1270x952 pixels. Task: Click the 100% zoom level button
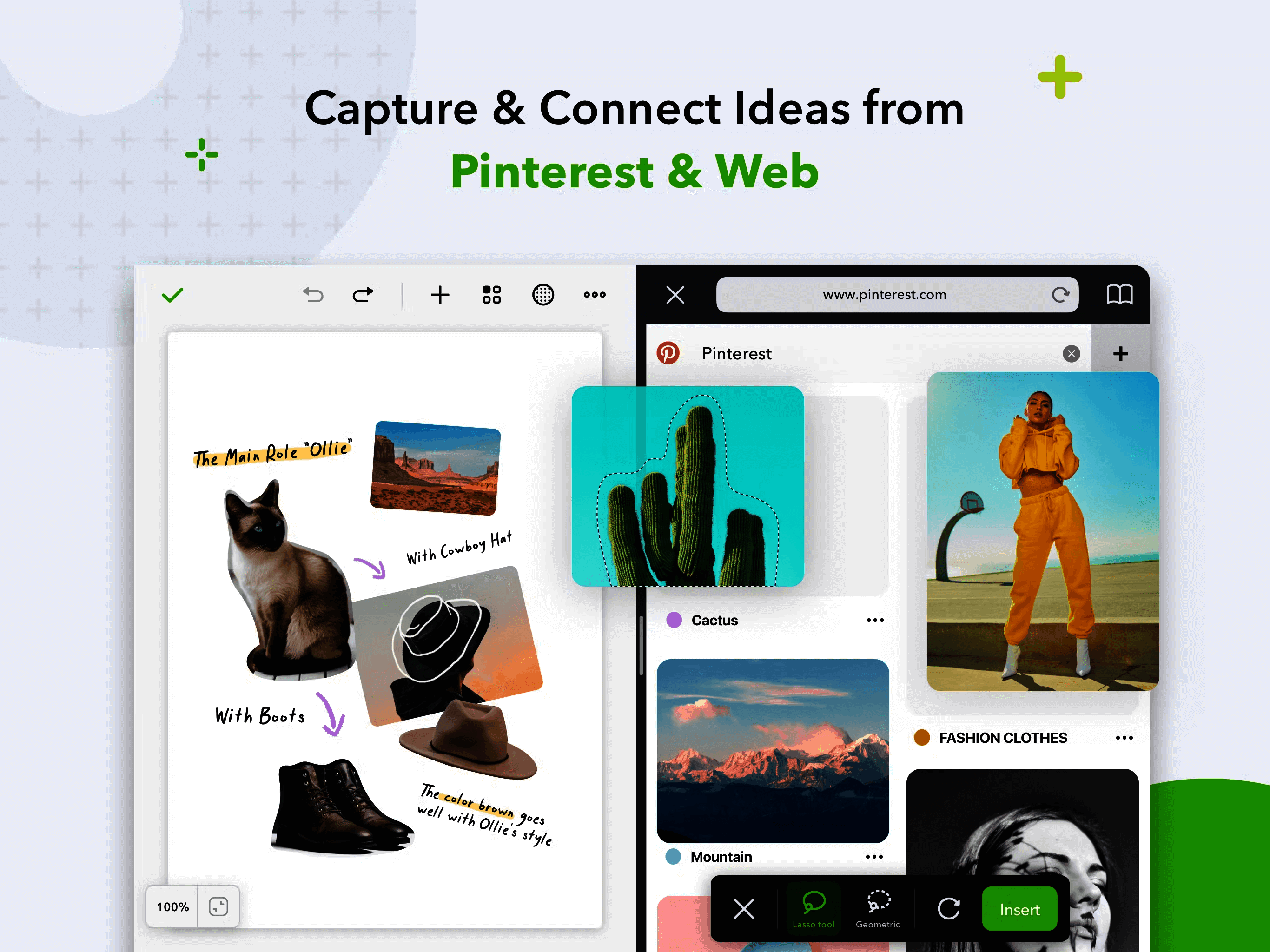172,906
